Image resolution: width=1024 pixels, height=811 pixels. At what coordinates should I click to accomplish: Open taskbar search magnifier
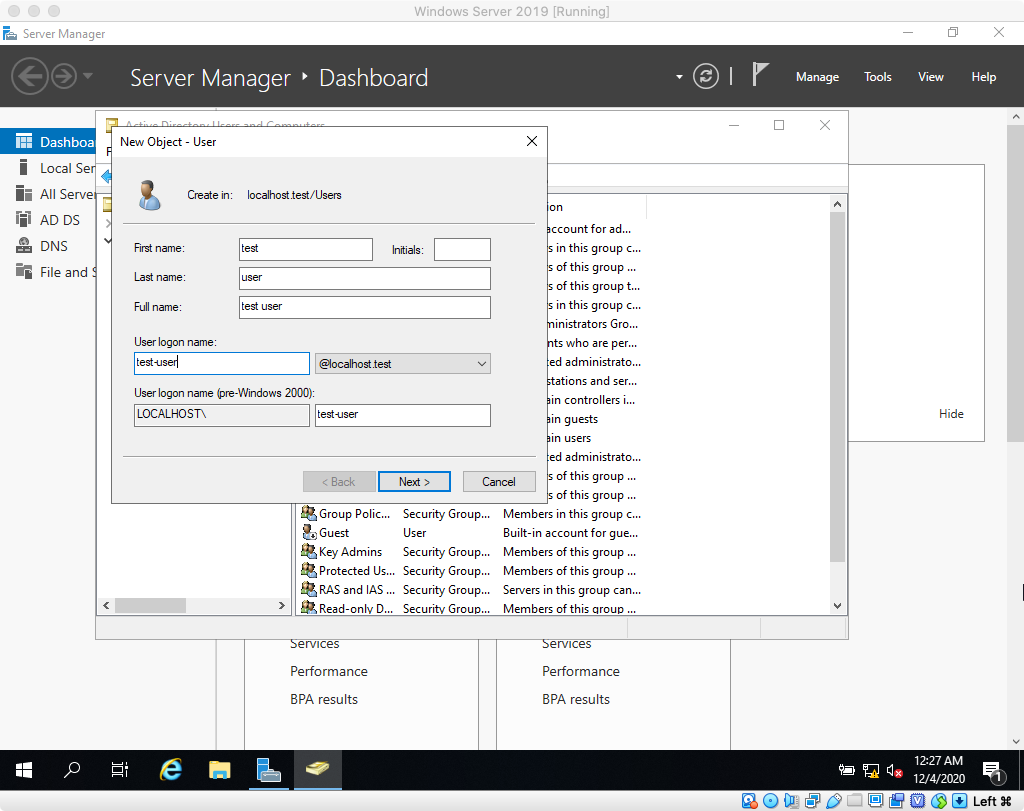tap(72, 770)
